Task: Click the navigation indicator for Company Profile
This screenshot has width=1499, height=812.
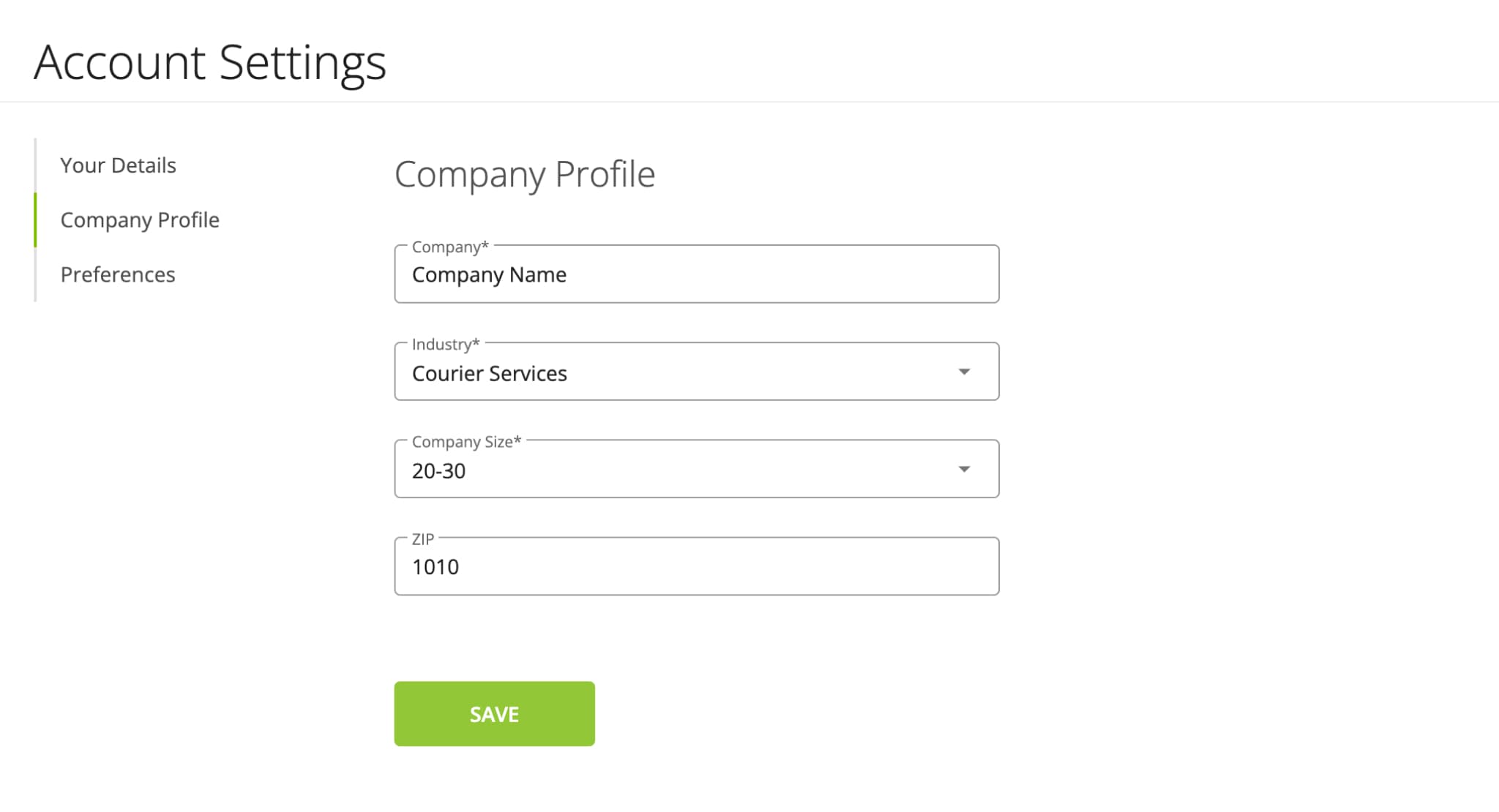Action: [x=34, y=218]
